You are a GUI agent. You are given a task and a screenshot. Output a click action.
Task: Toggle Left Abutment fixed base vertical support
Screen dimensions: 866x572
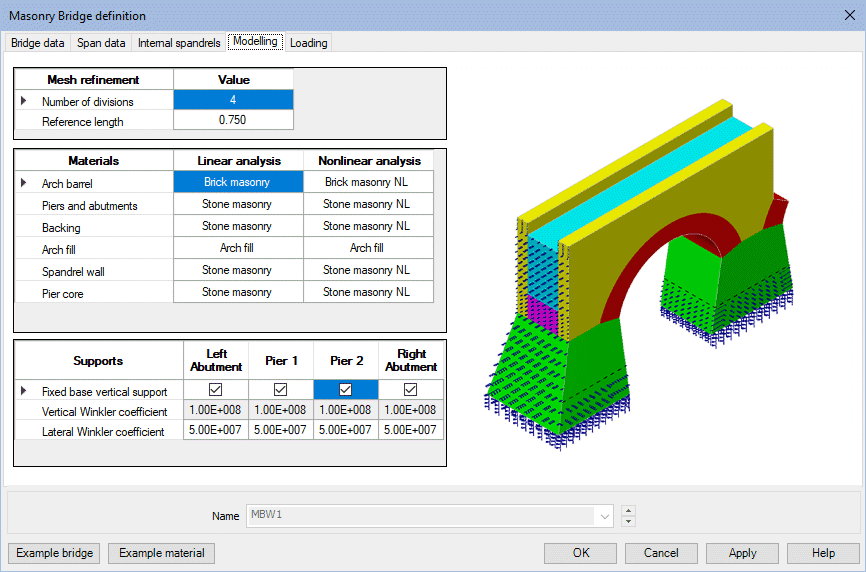point(215,390)
